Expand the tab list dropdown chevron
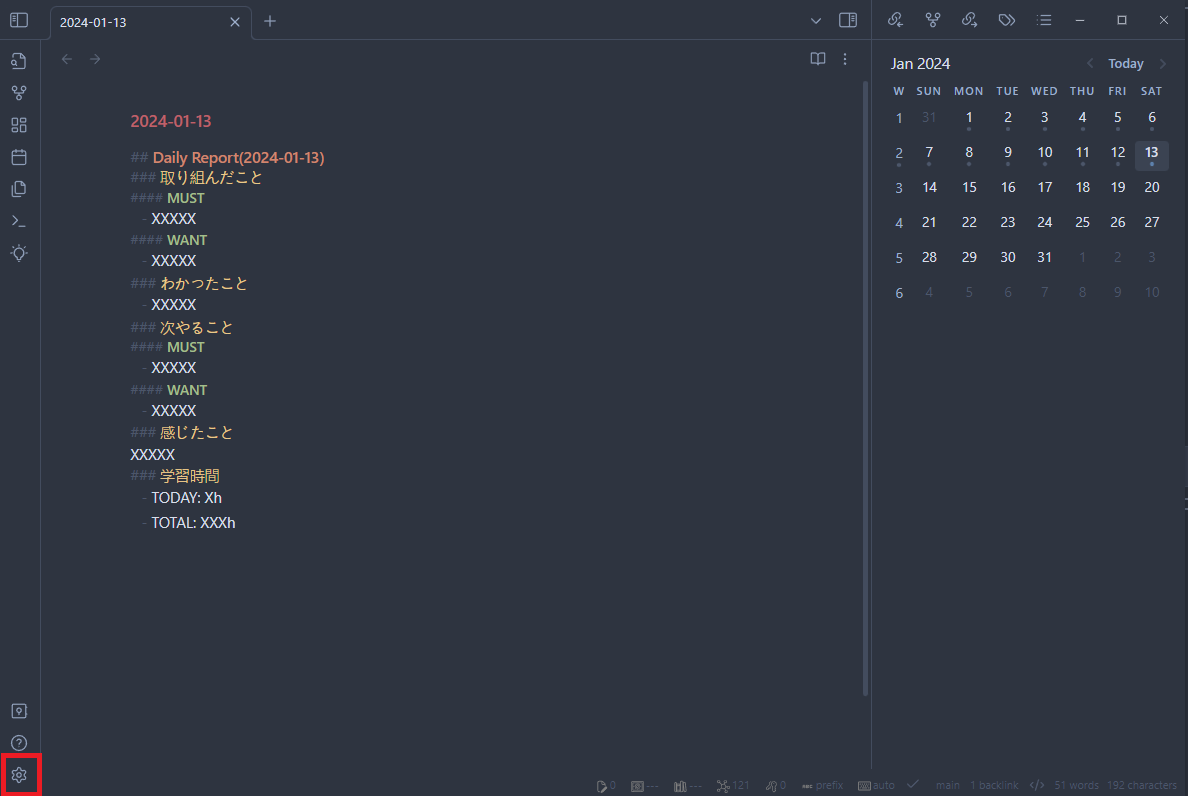 [x=816, y=21]
